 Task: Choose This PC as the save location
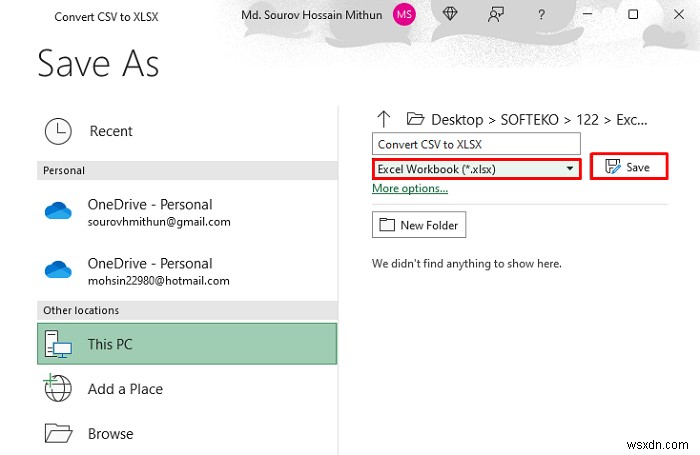(x=187, y=344)
